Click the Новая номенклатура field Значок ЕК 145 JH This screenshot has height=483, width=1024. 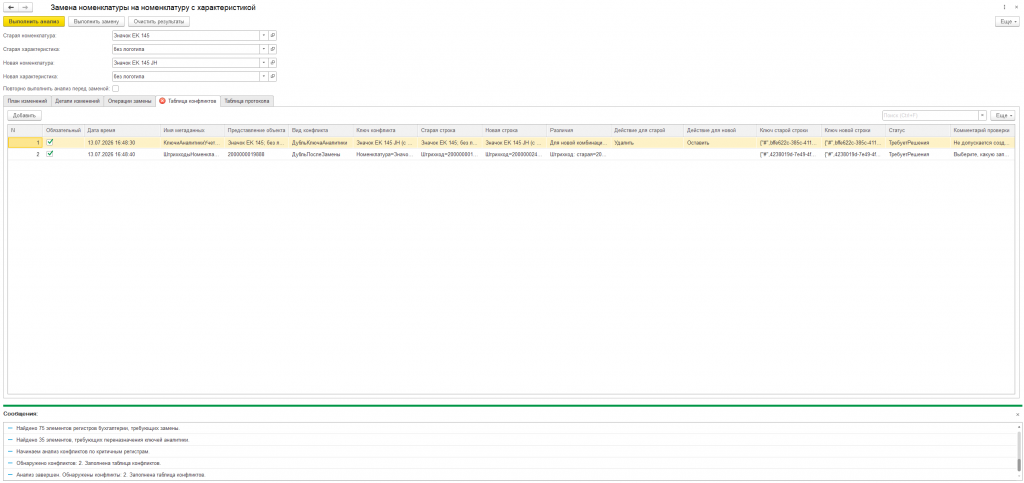(185, 63)
